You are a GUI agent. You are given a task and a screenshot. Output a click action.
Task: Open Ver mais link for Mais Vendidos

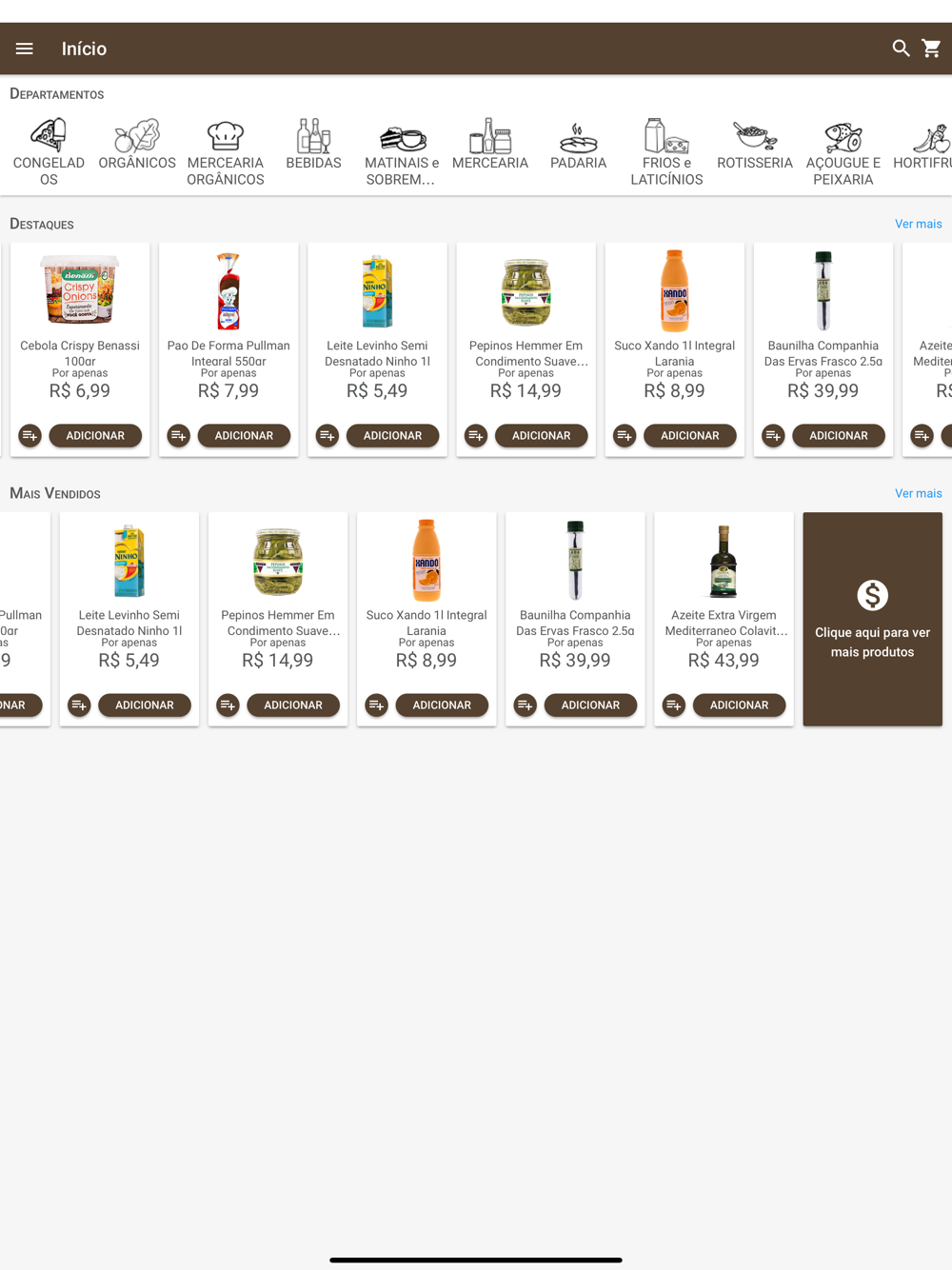[x=918, y=493]
